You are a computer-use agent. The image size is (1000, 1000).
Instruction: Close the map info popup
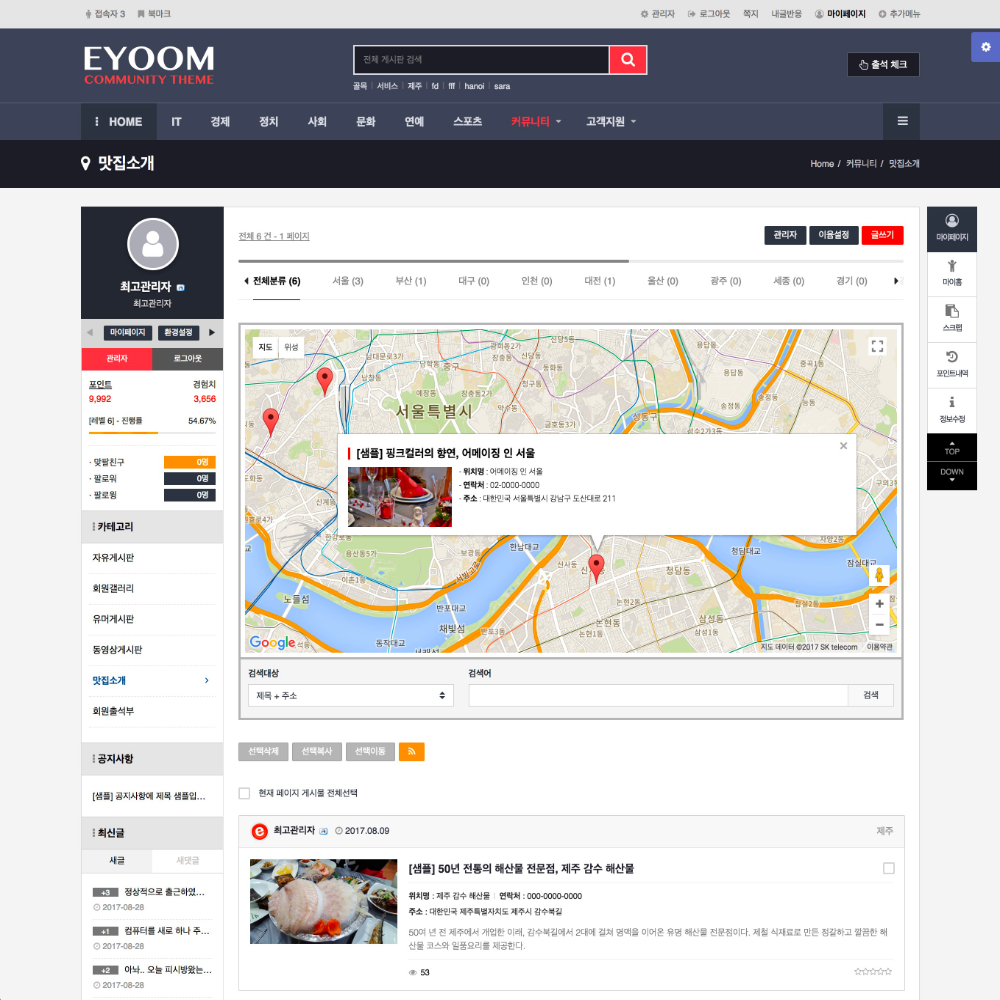[843, 446]
